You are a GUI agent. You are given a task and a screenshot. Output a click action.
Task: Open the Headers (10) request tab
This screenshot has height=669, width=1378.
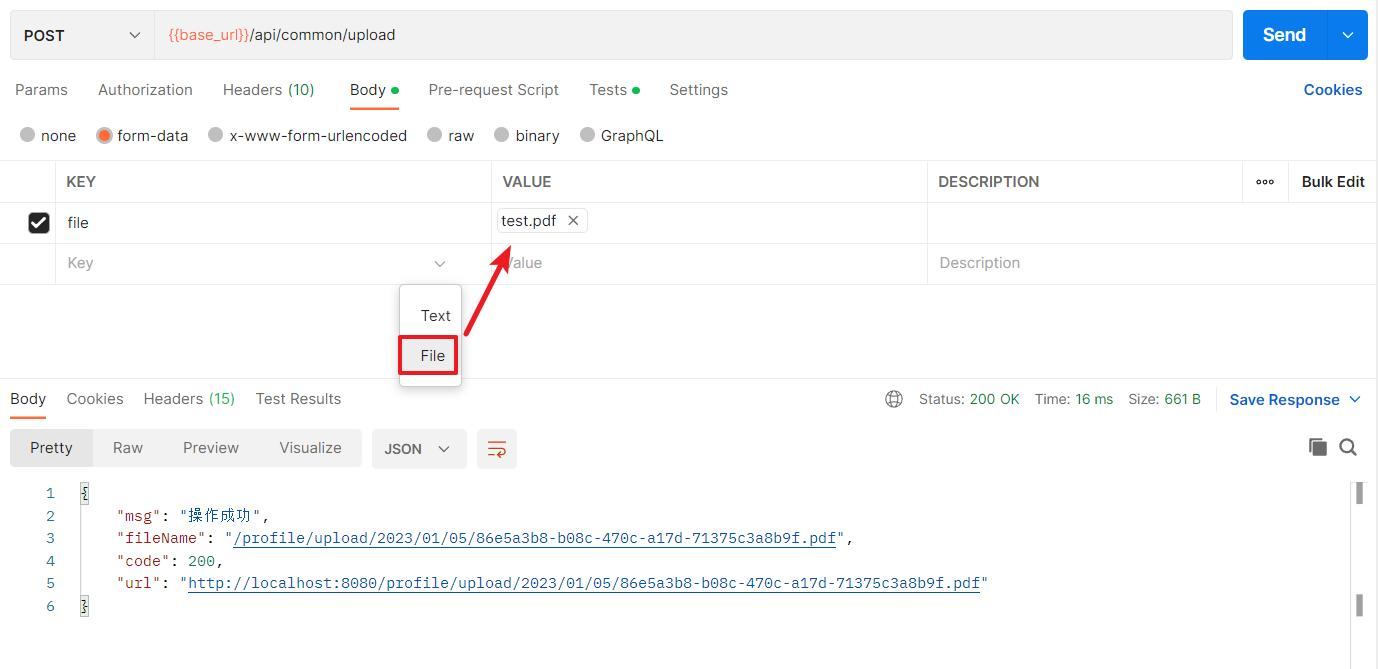(268, 90)
